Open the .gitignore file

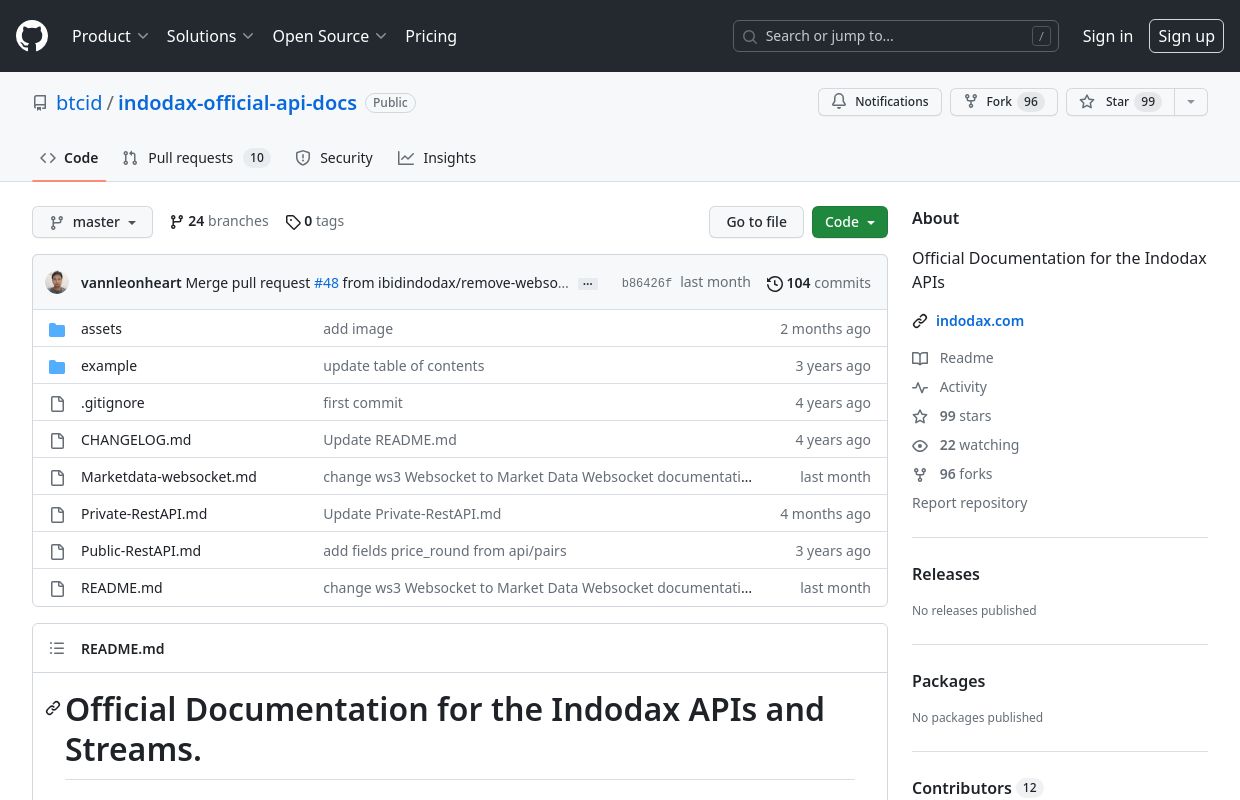coord(113,403)
